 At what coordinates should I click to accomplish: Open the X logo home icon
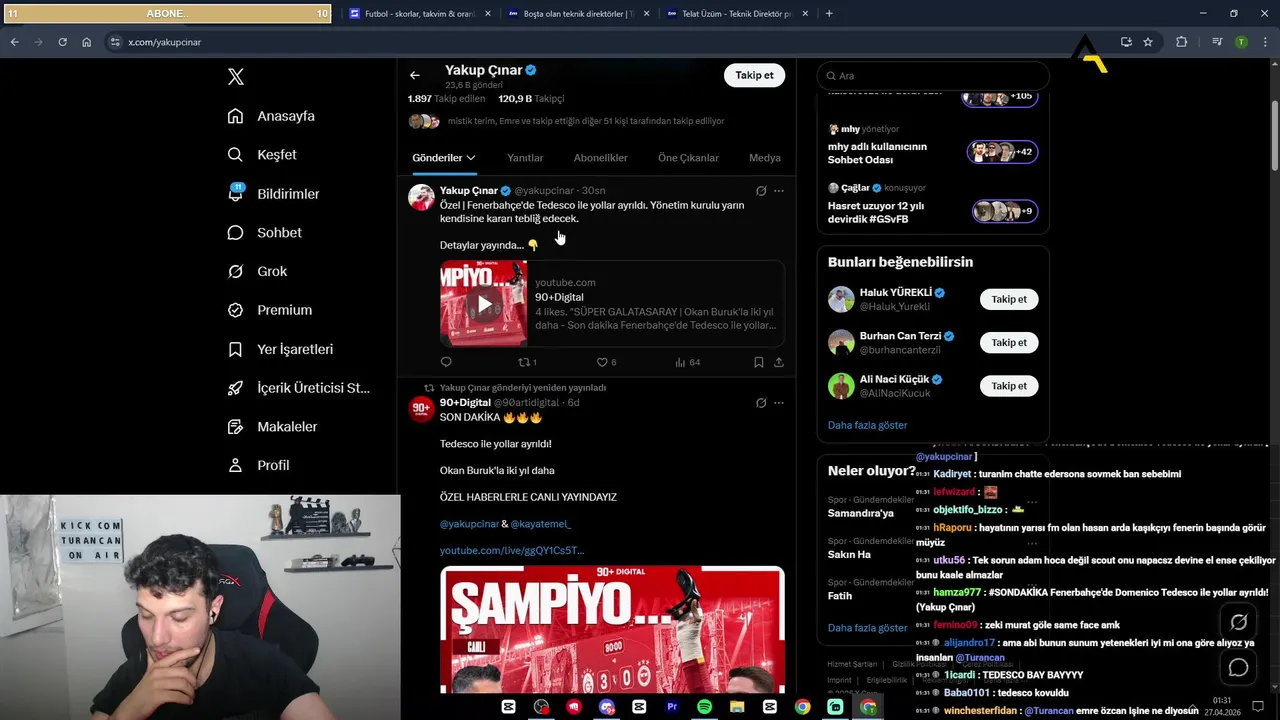pyautogui.click(x=236, y=77)
